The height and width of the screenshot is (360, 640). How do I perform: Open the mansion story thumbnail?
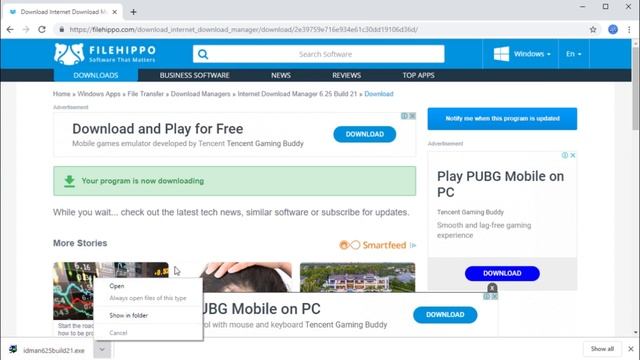tap(358, 277)
